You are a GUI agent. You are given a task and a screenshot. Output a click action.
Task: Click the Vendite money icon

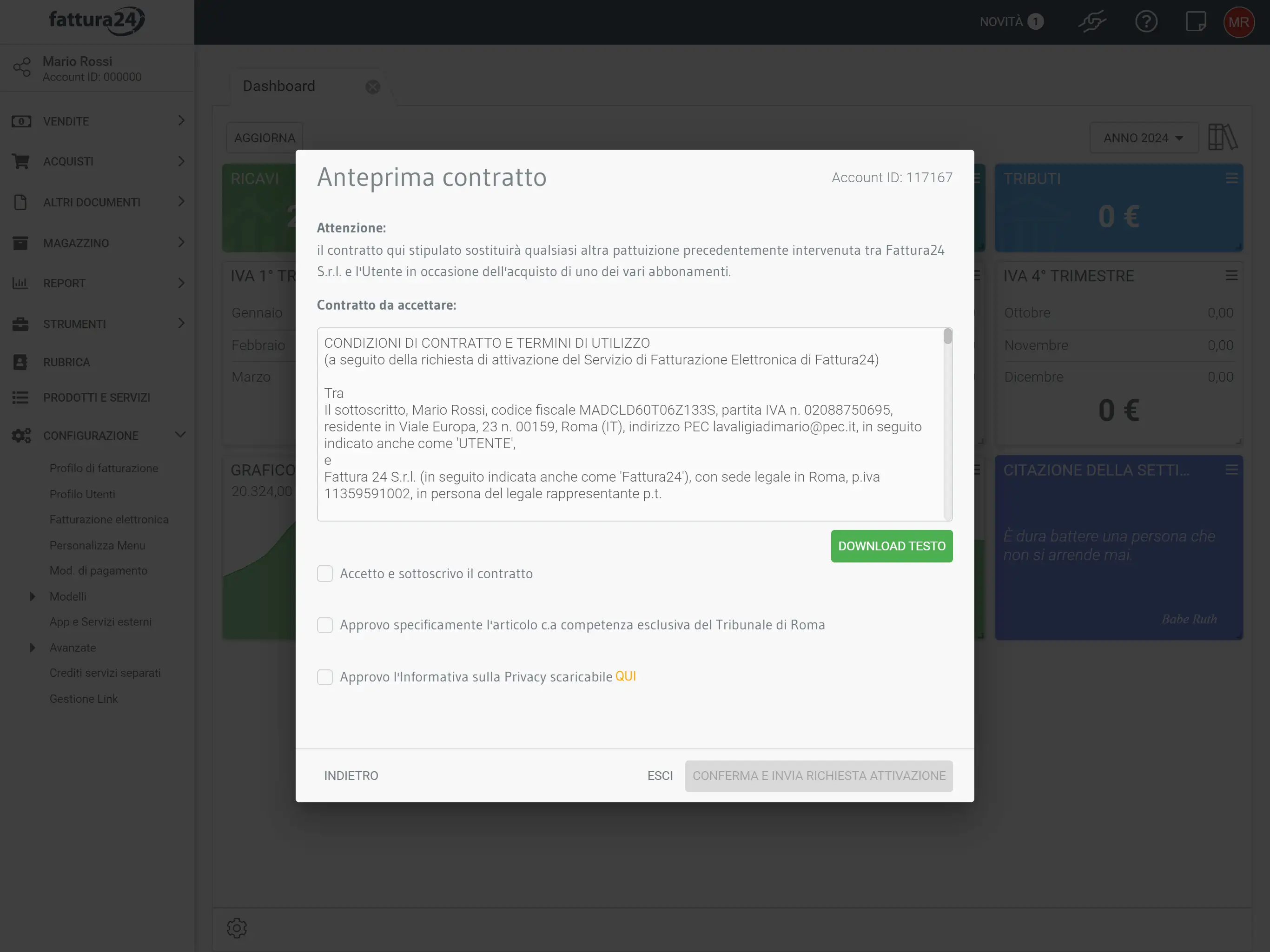(21, 121)
